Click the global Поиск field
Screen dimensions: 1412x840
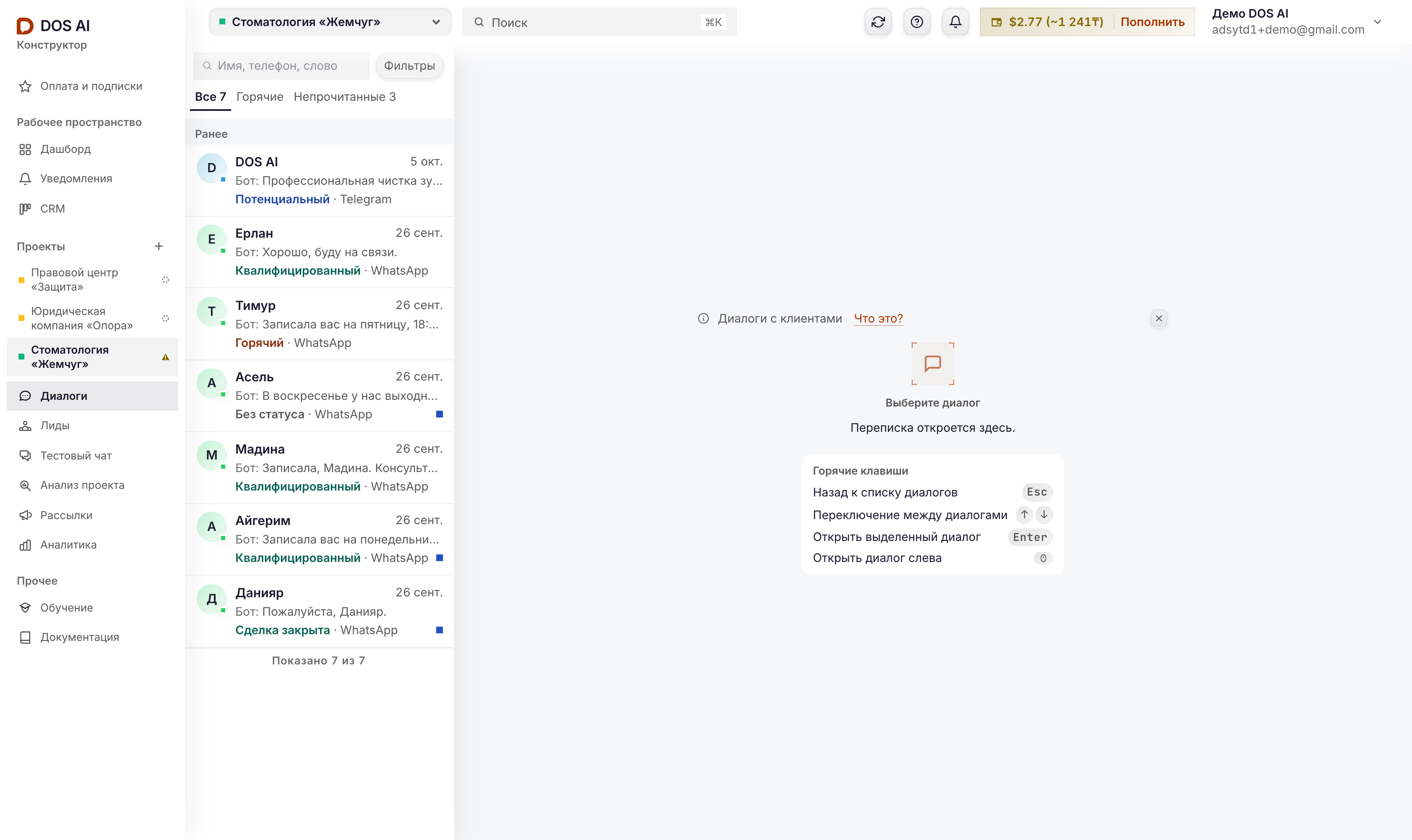click(x=599, y=22)
